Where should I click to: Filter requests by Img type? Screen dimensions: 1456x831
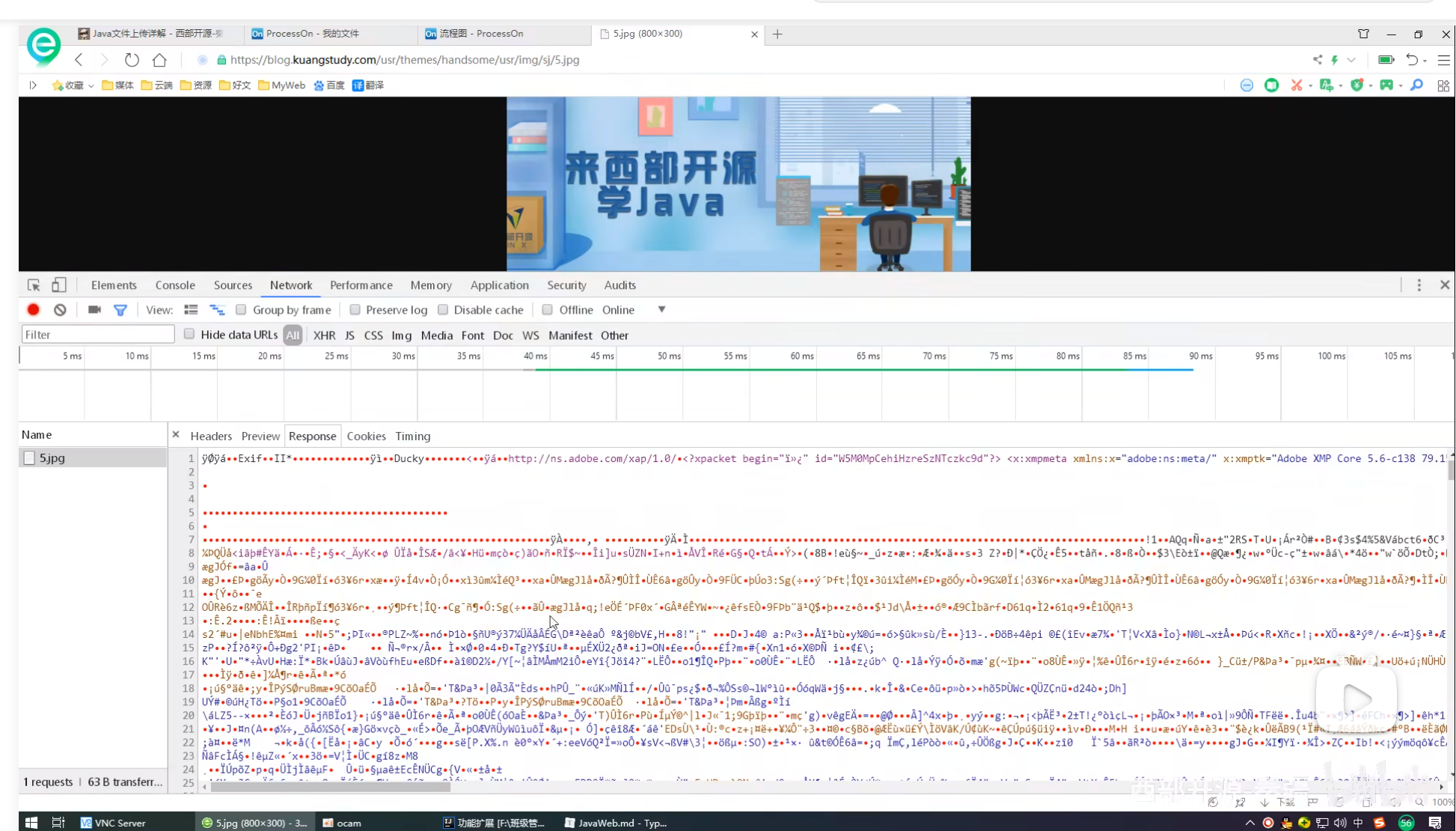pyautogui.click(x=401, y=335)
